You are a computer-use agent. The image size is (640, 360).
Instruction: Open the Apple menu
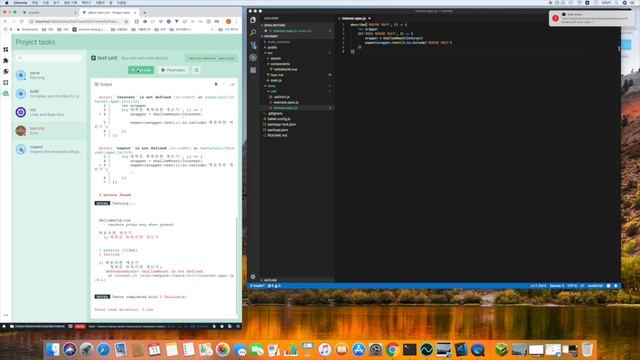pyautogui.click(x=6, y=2)
